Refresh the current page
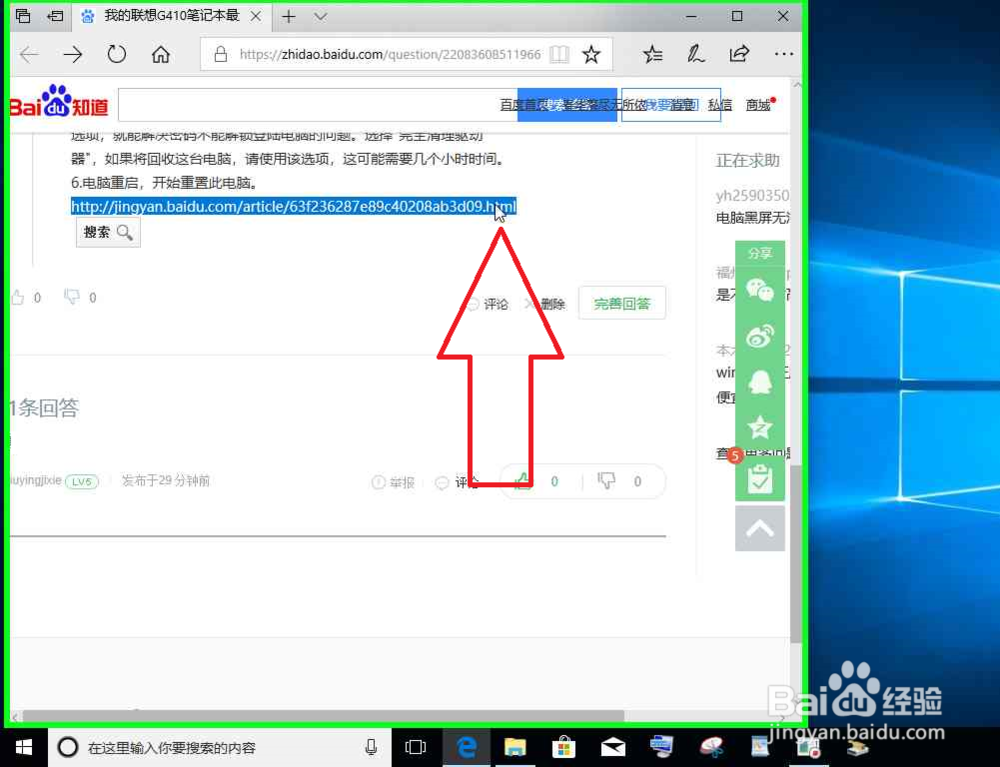Screen dimensions: 1000x767 click(116, 54)
